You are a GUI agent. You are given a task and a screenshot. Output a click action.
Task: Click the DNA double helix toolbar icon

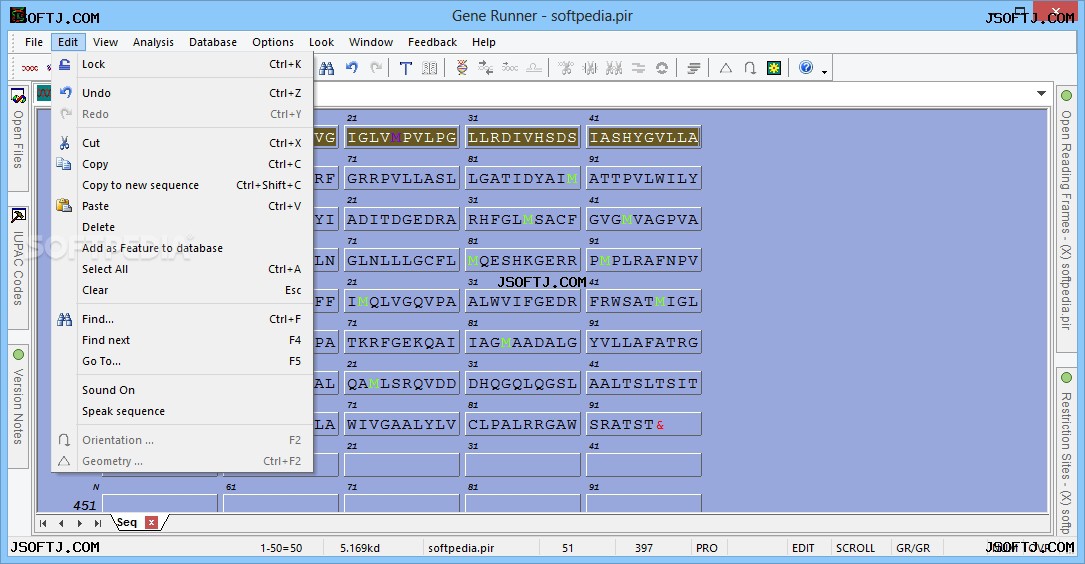tap(462, 68)
